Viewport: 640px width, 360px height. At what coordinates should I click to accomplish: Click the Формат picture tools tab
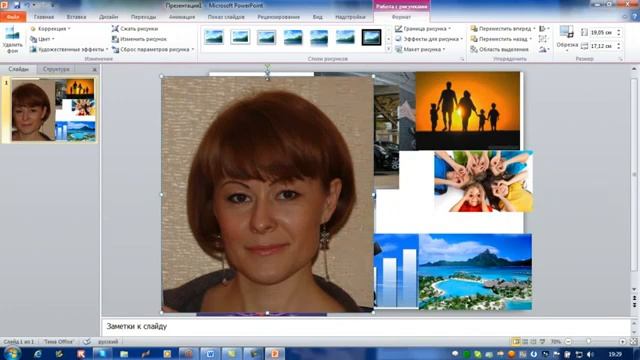tap(401, 17)
